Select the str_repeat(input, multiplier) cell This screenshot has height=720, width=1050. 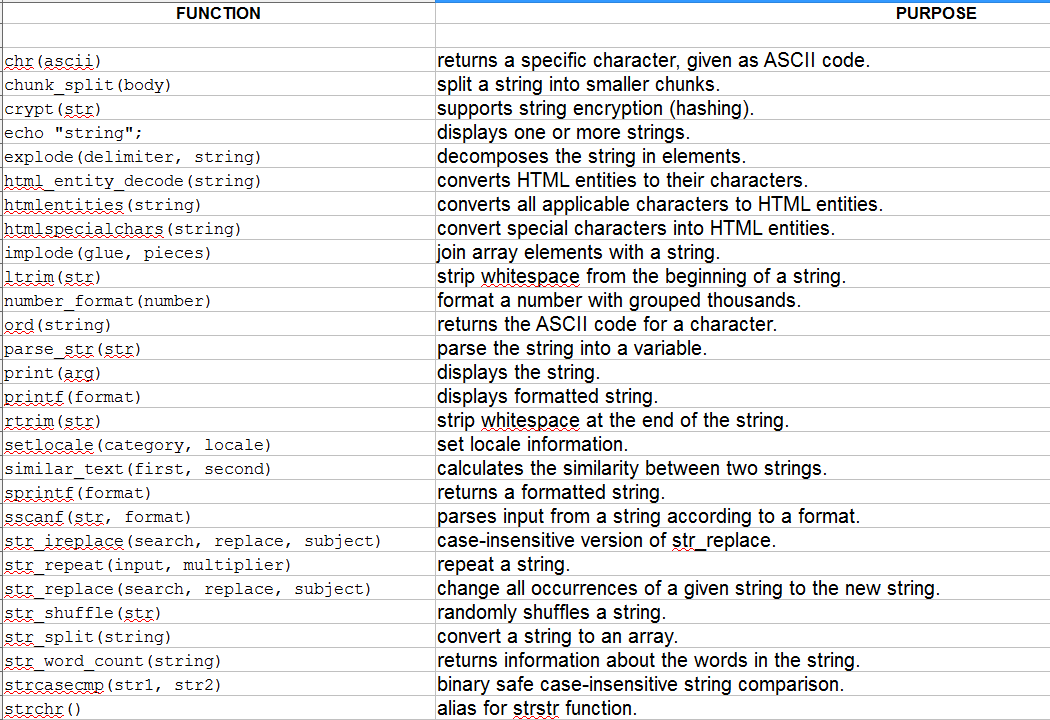click(148, 565)
